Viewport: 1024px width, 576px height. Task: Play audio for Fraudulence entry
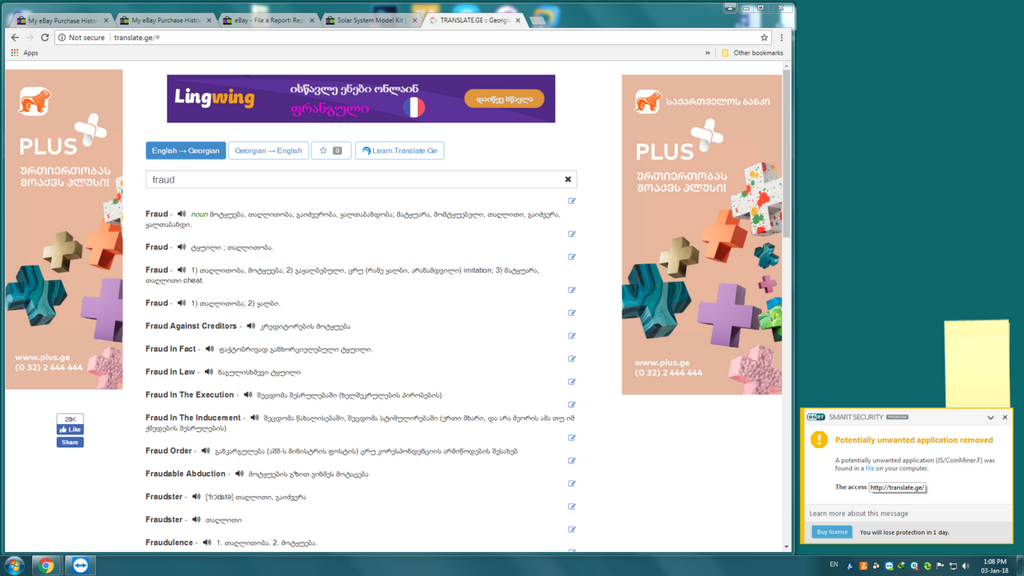coord(207,542)
